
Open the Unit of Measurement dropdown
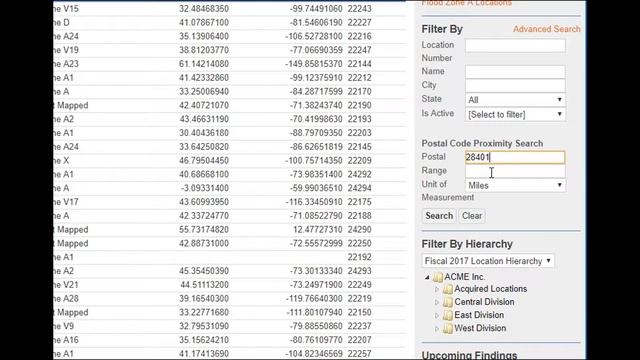click(515, 185)
